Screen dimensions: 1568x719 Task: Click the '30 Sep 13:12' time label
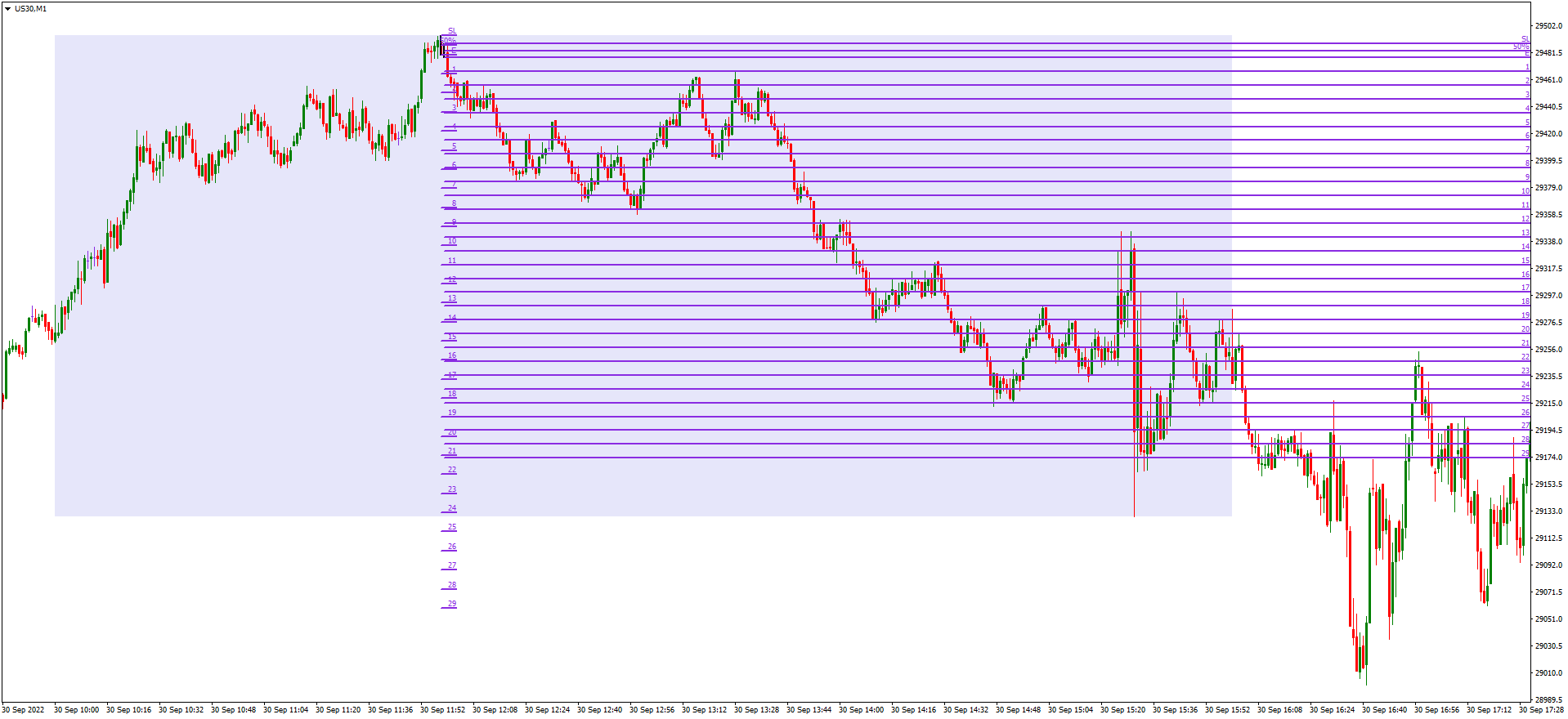pyautogui.click(x=704, y=710)
